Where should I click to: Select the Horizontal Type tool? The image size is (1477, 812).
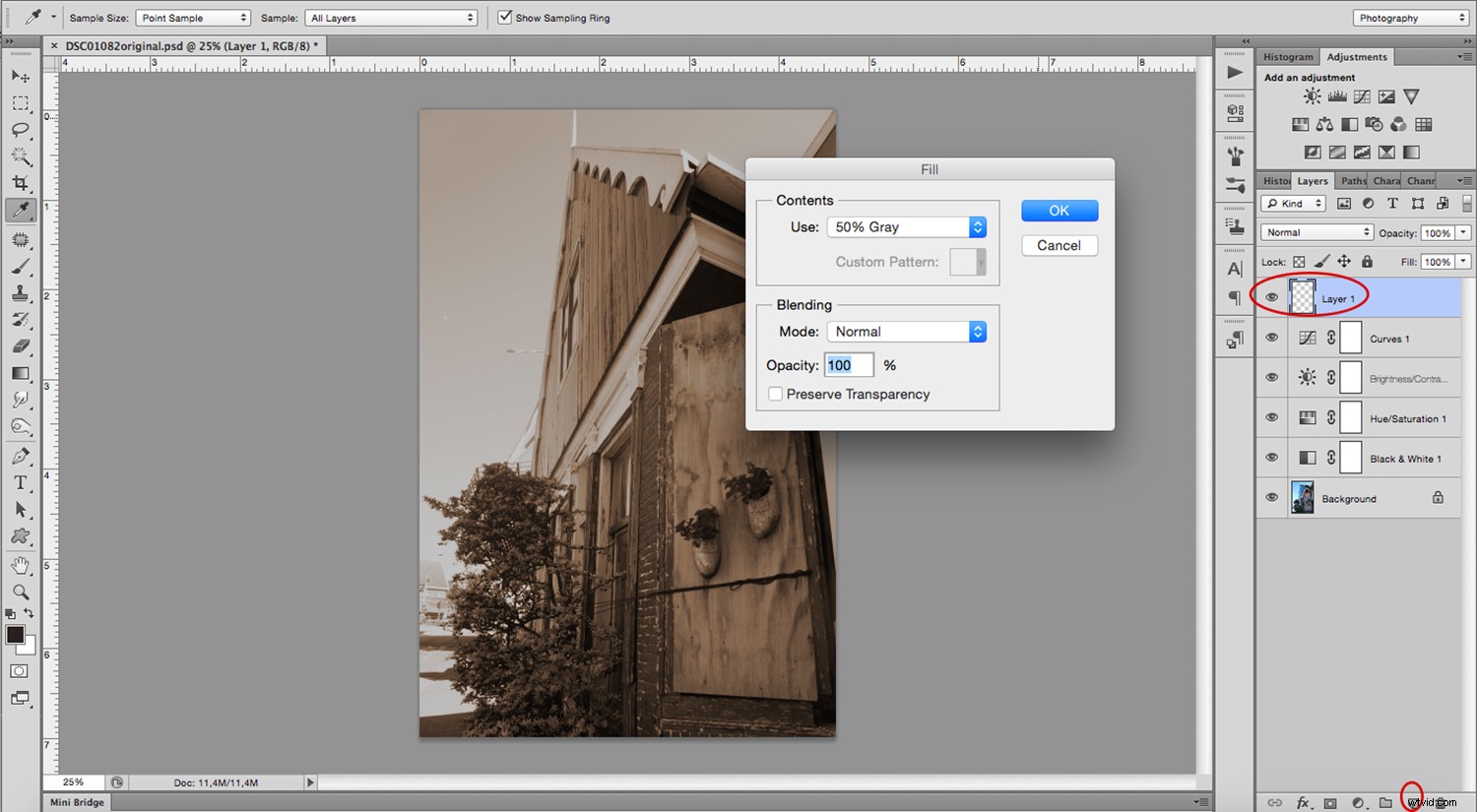click(x=22, y=482)
